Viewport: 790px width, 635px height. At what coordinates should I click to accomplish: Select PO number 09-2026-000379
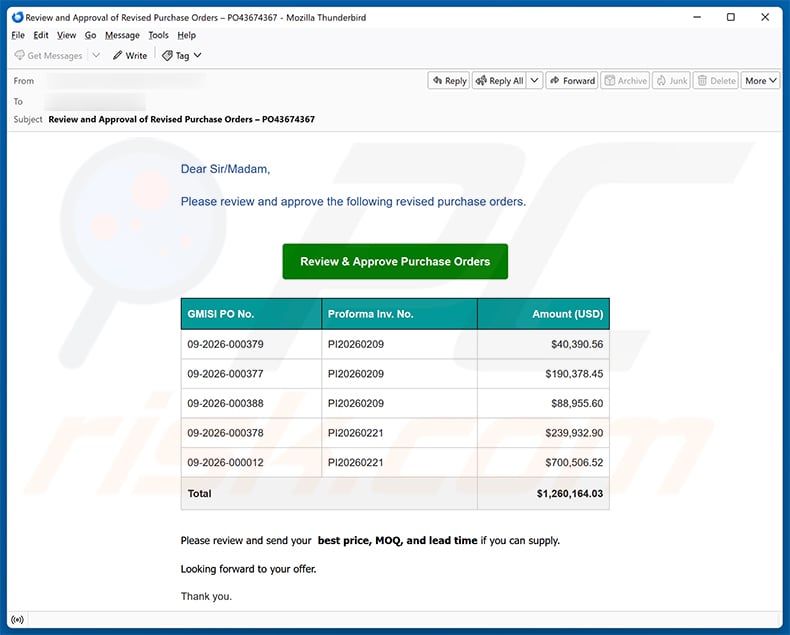click(x=225, y=344)
